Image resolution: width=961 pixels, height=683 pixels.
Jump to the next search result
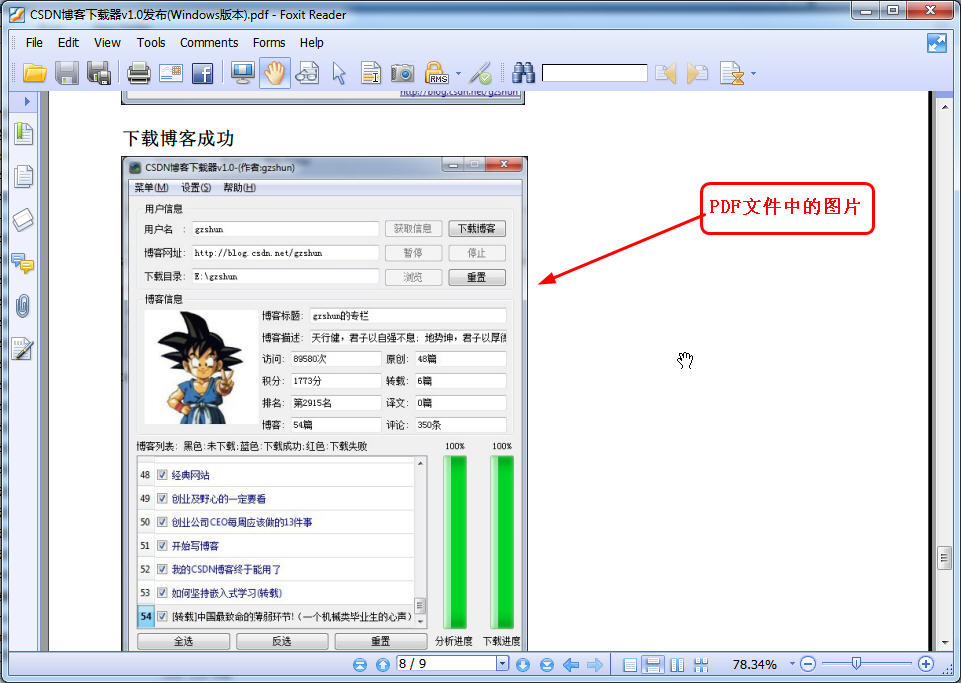[697, 74]
